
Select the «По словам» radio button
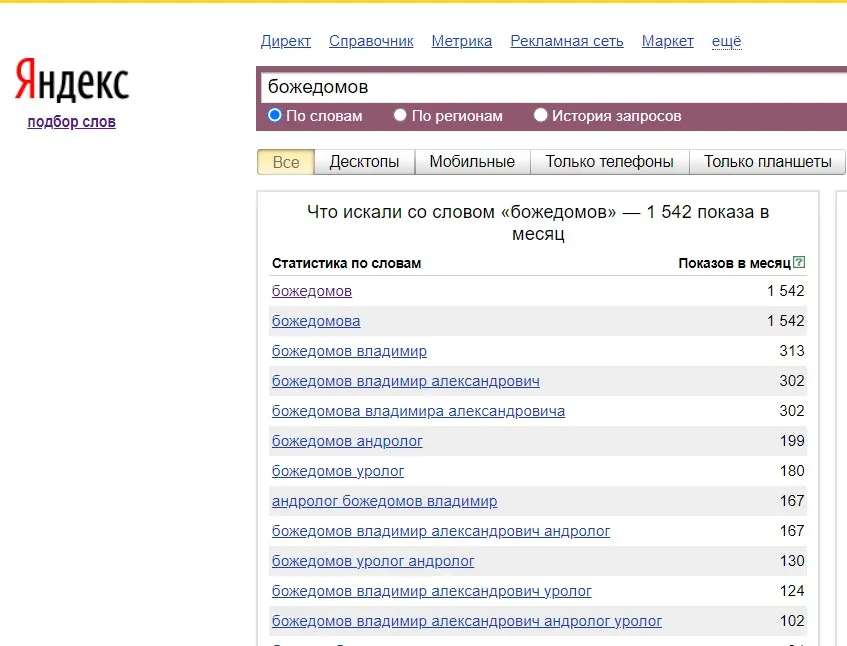(x=274, y=115)
